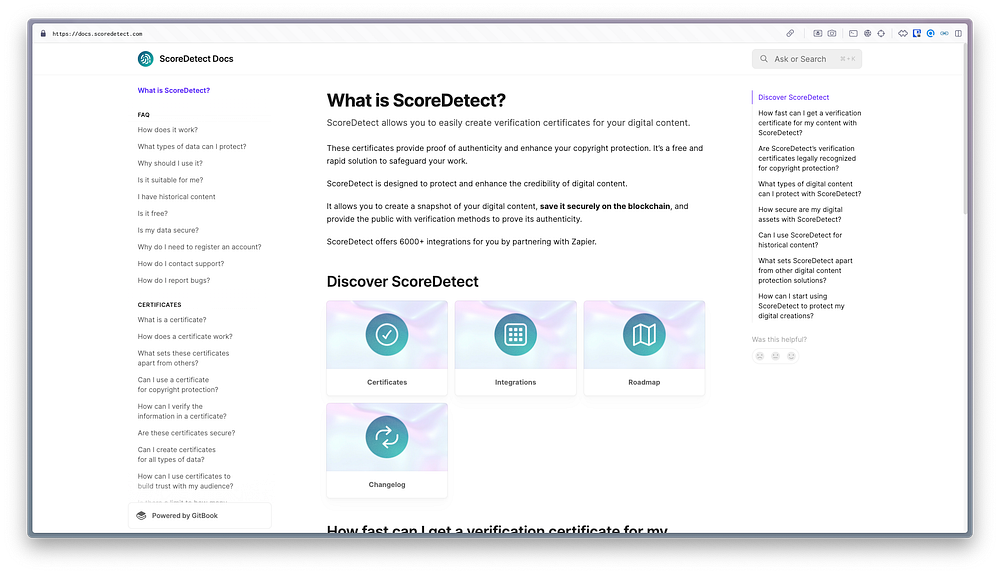Jump to 'How fast can I get a verification certificate' outline link
The height and width of the screenshot is (574, 1000).
[x=809, y=123]
